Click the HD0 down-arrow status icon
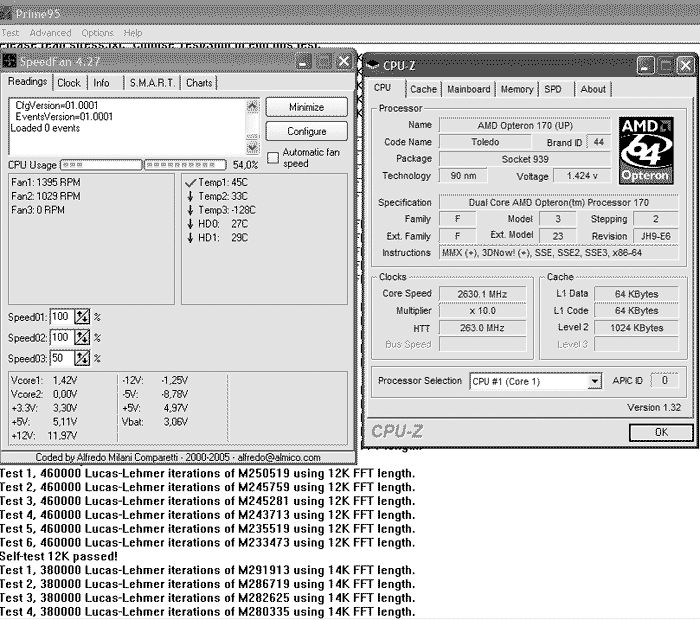The height and width of the screenshot is (620, 700). point(190,224)
